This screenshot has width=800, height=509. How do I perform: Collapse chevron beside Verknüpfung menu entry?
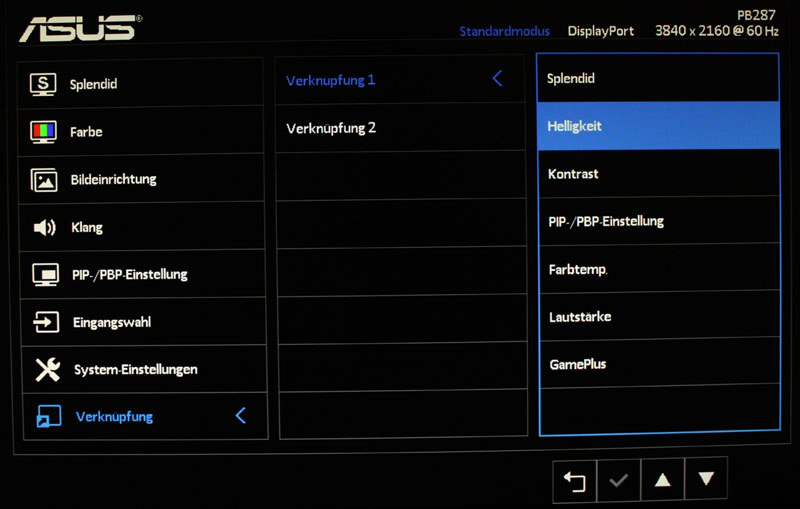point(241,416)
